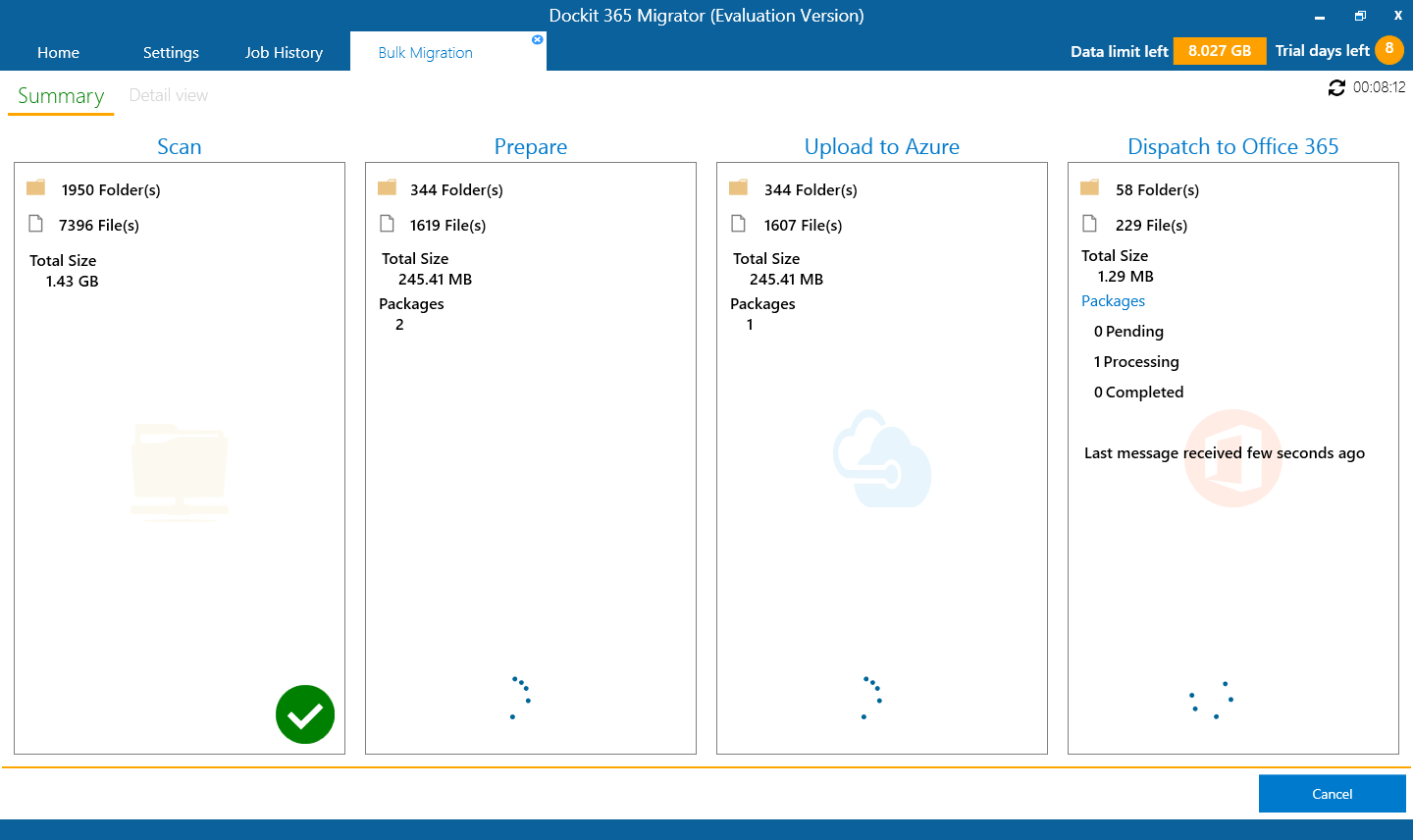Select the Summary view
The width and height of the screenshot is (1413, 840).
61,95
